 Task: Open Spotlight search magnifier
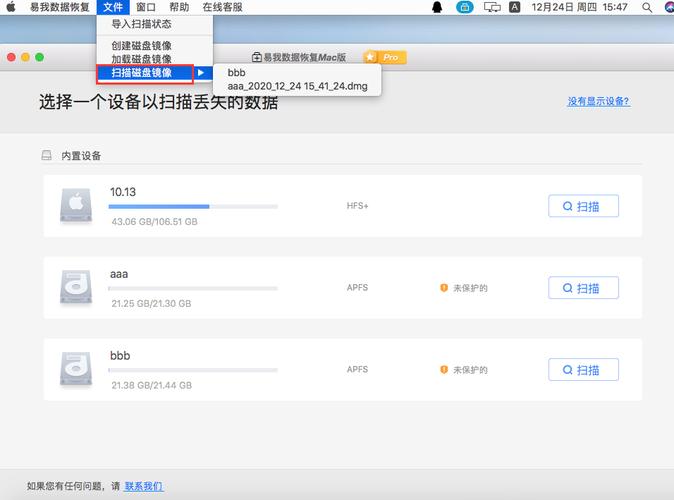(647, 7)
